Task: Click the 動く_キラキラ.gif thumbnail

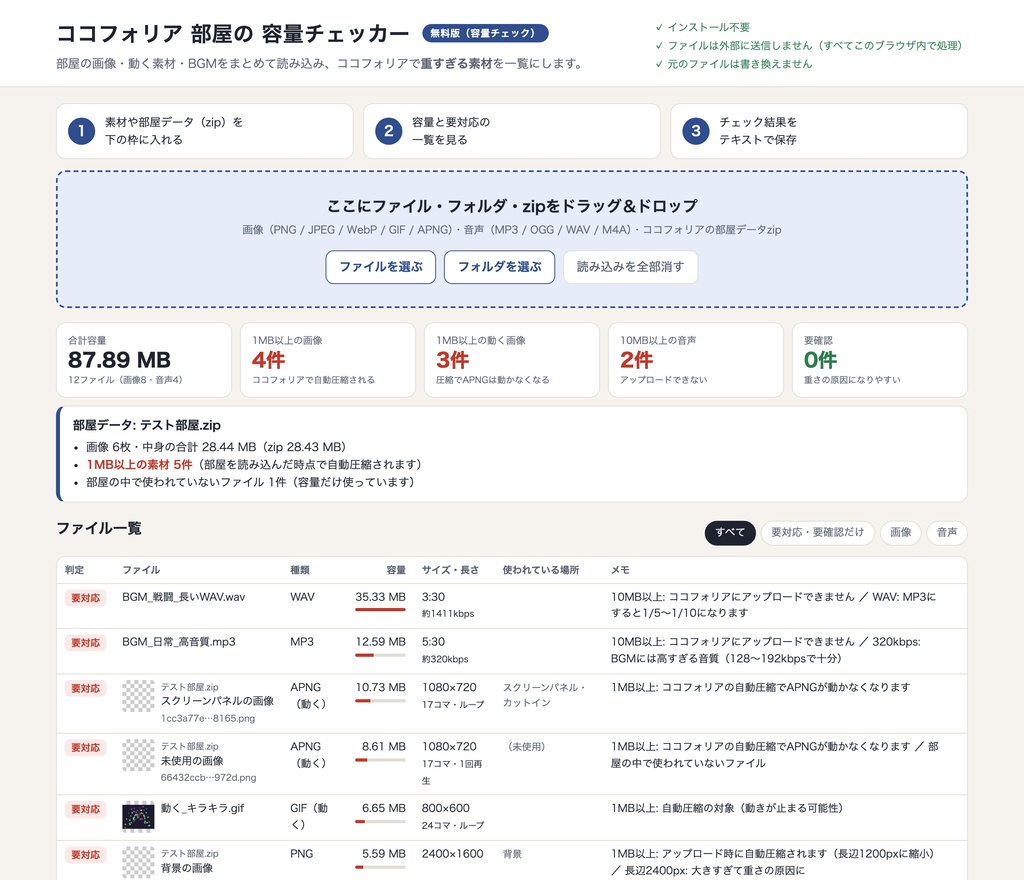Action: click(138, 817)
